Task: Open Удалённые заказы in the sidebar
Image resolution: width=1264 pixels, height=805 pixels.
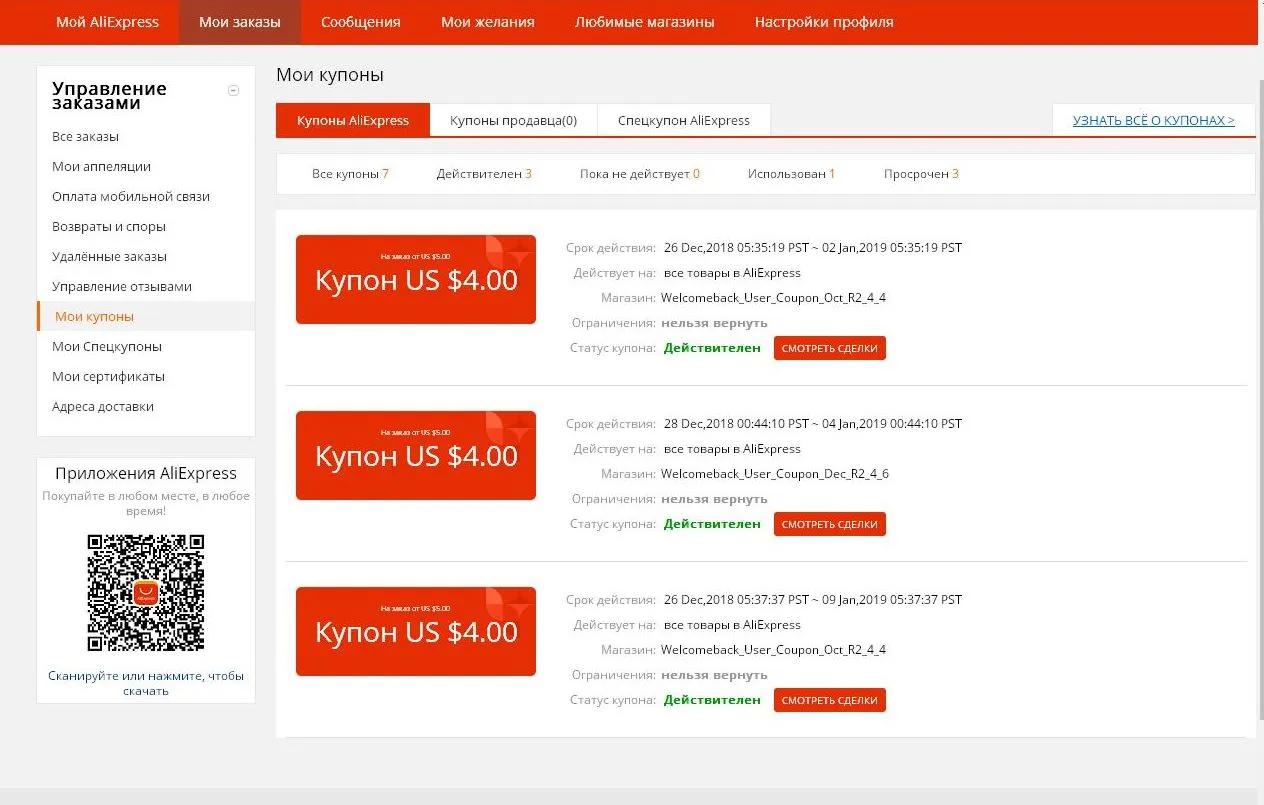Action: [109, 256]
